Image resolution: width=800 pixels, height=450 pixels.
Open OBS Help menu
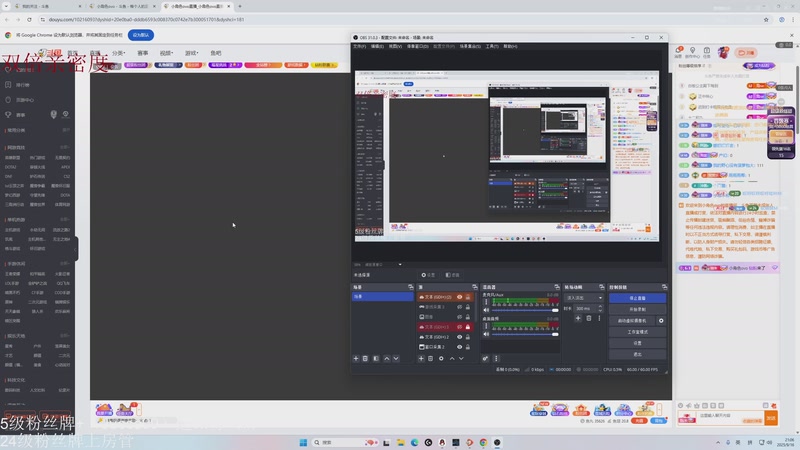[510, 46]
